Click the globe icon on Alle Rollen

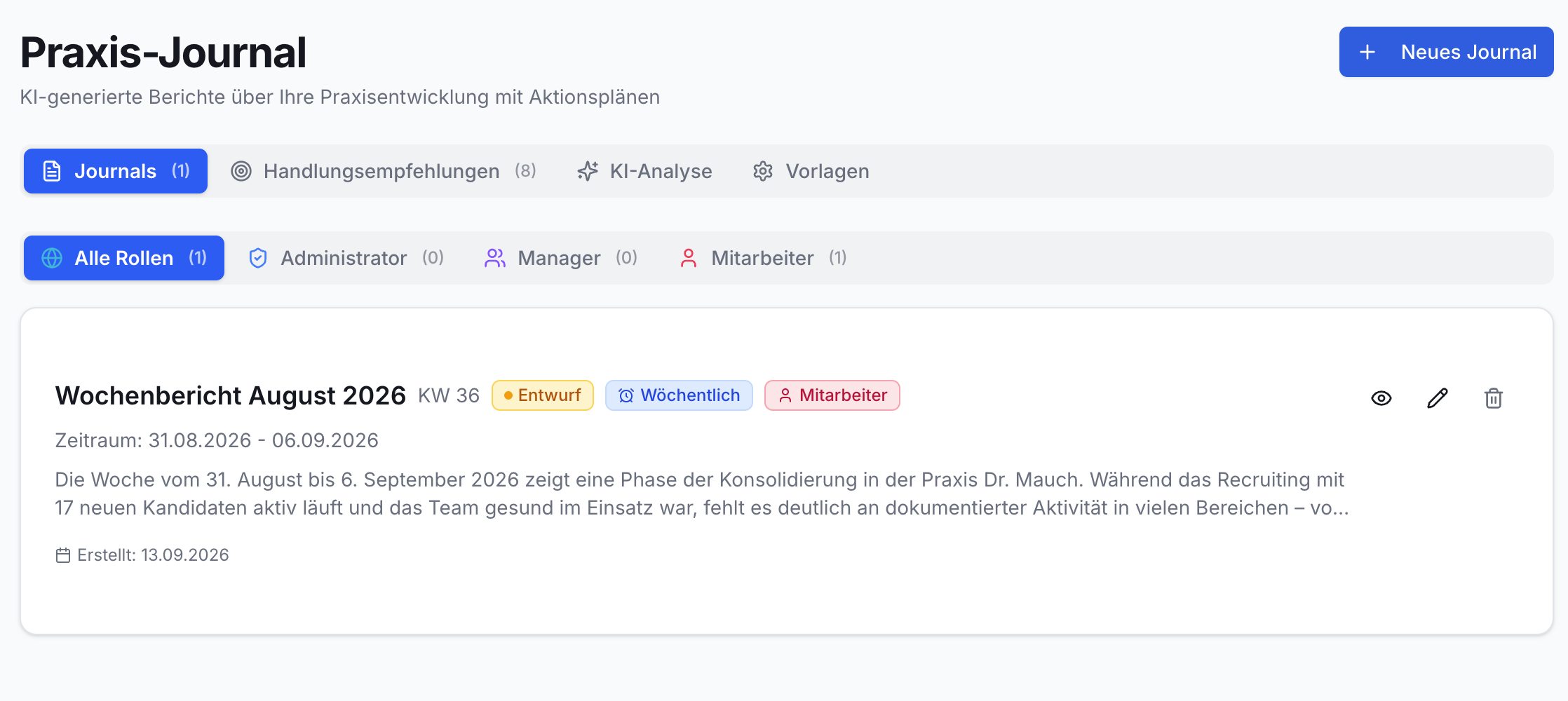(x=52, y=258)
